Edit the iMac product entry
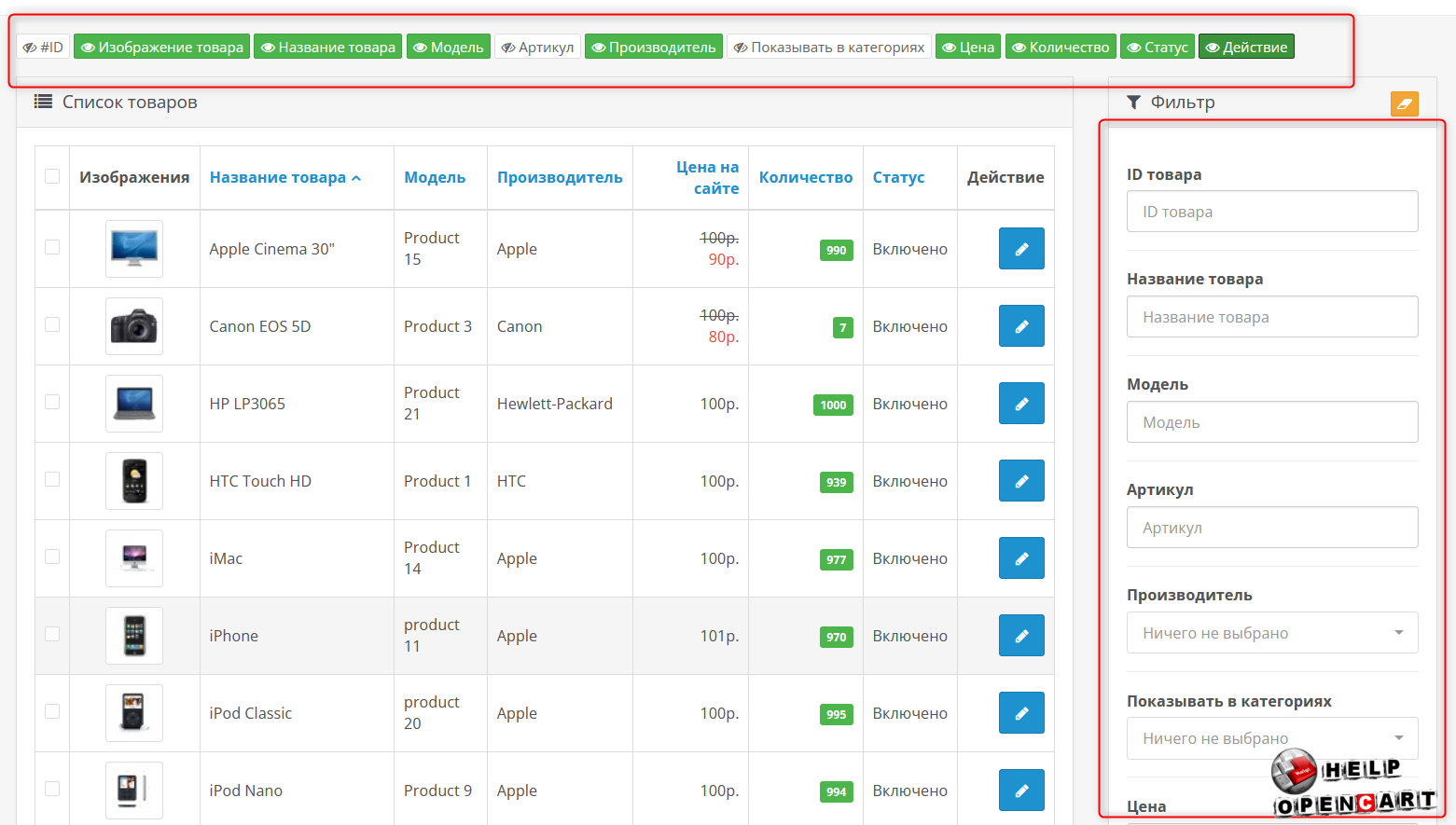The width and height of the screenshot is (1456, 825). pyautogui.click(x=1021, y=558)
